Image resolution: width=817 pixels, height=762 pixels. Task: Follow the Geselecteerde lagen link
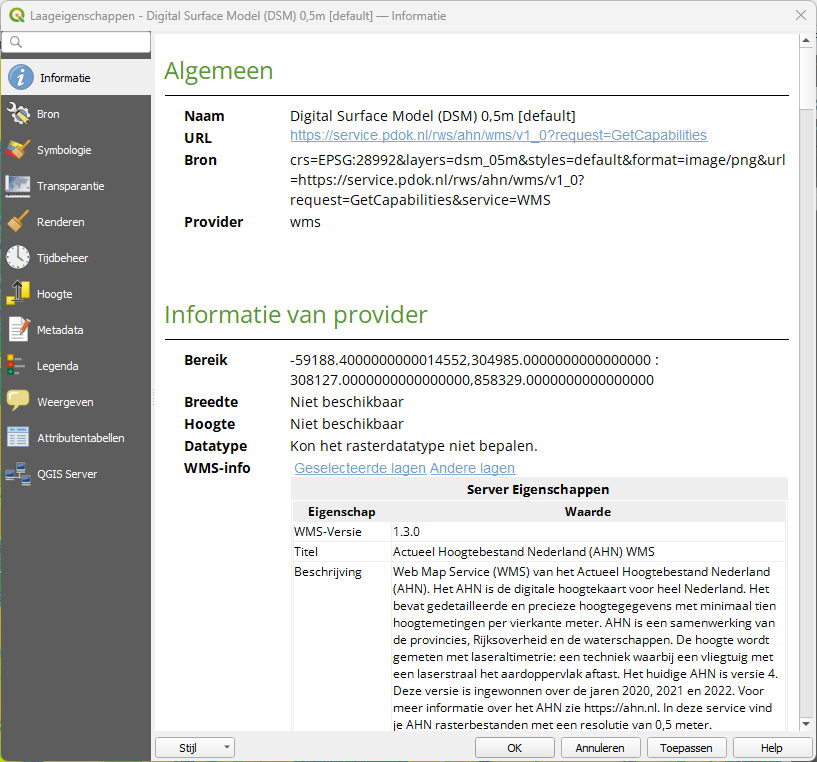tap(360, 468)
